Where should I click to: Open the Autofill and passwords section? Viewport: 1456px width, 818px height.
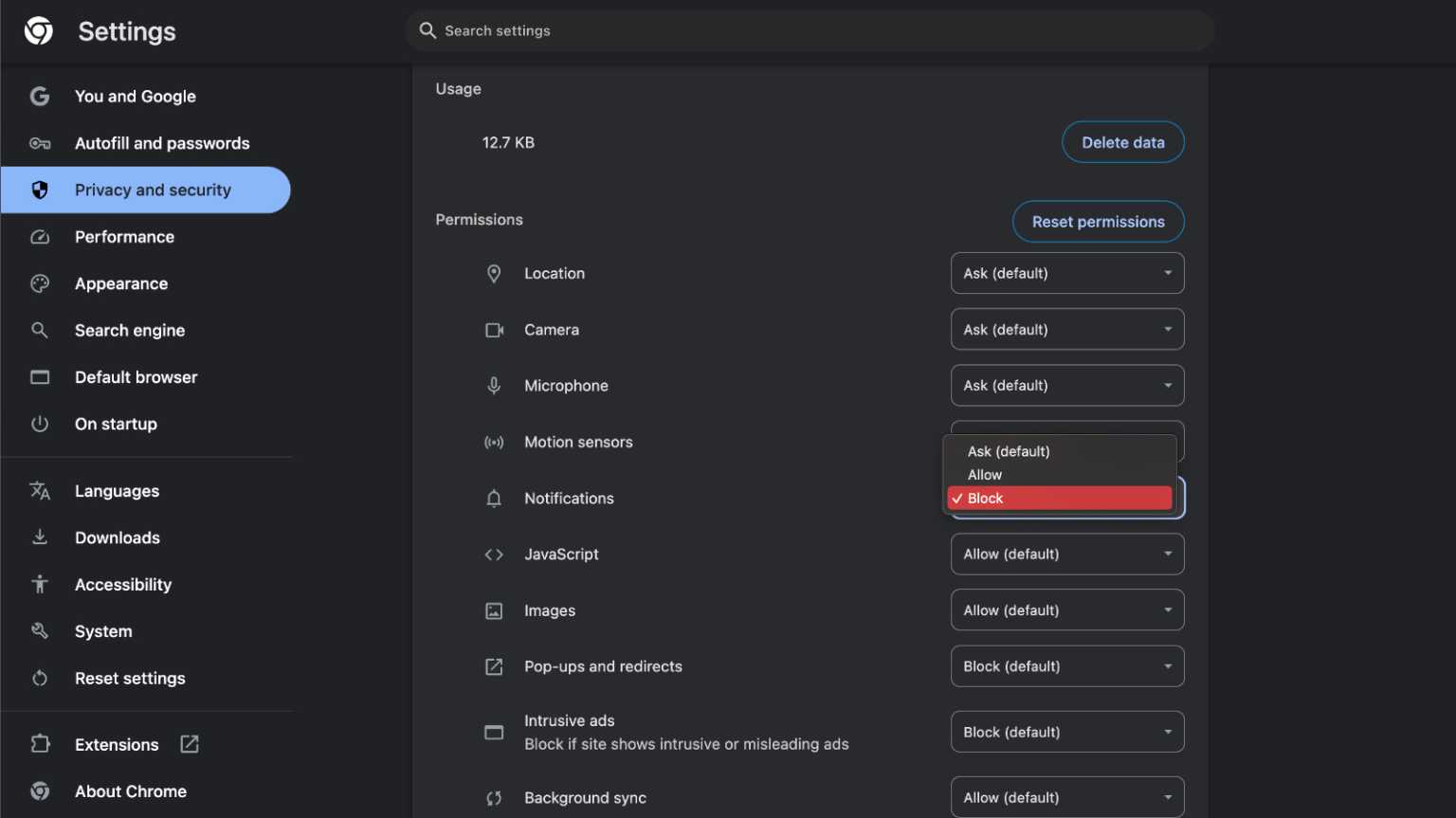(162, 143)
